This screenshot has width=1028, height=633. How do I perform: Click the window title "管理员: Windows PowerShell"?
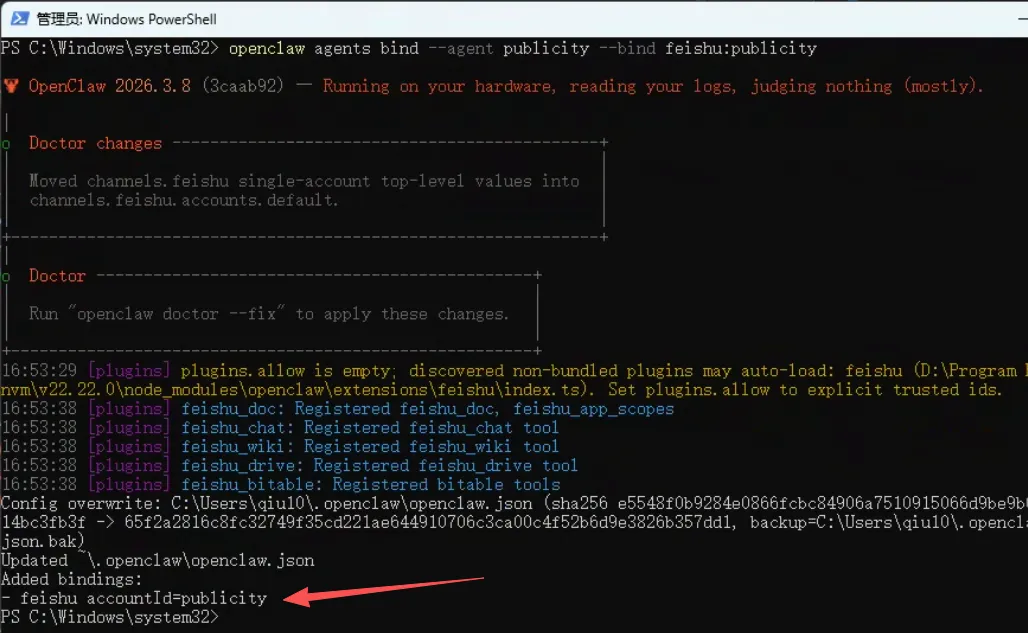127,19
